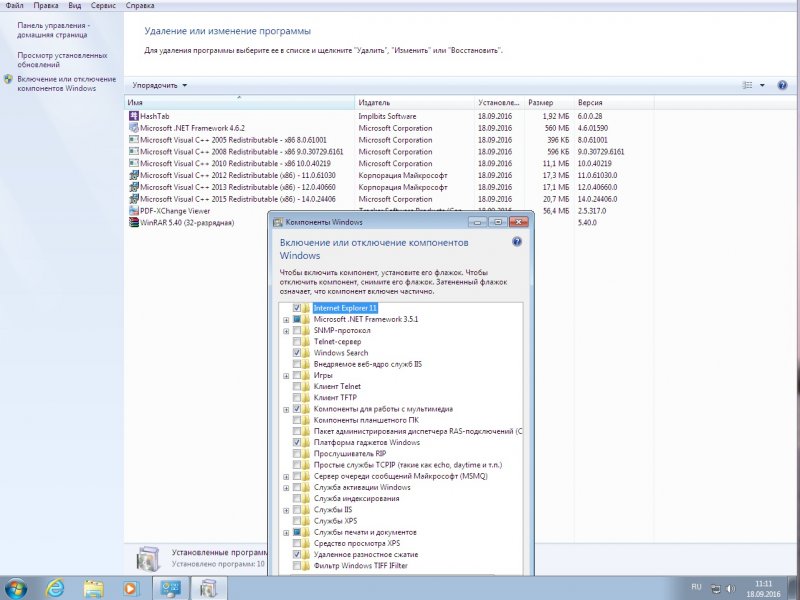The height and width of the screenshot is (600, 800).
Task: Open the Справка menu
Action: click(139, 6)
